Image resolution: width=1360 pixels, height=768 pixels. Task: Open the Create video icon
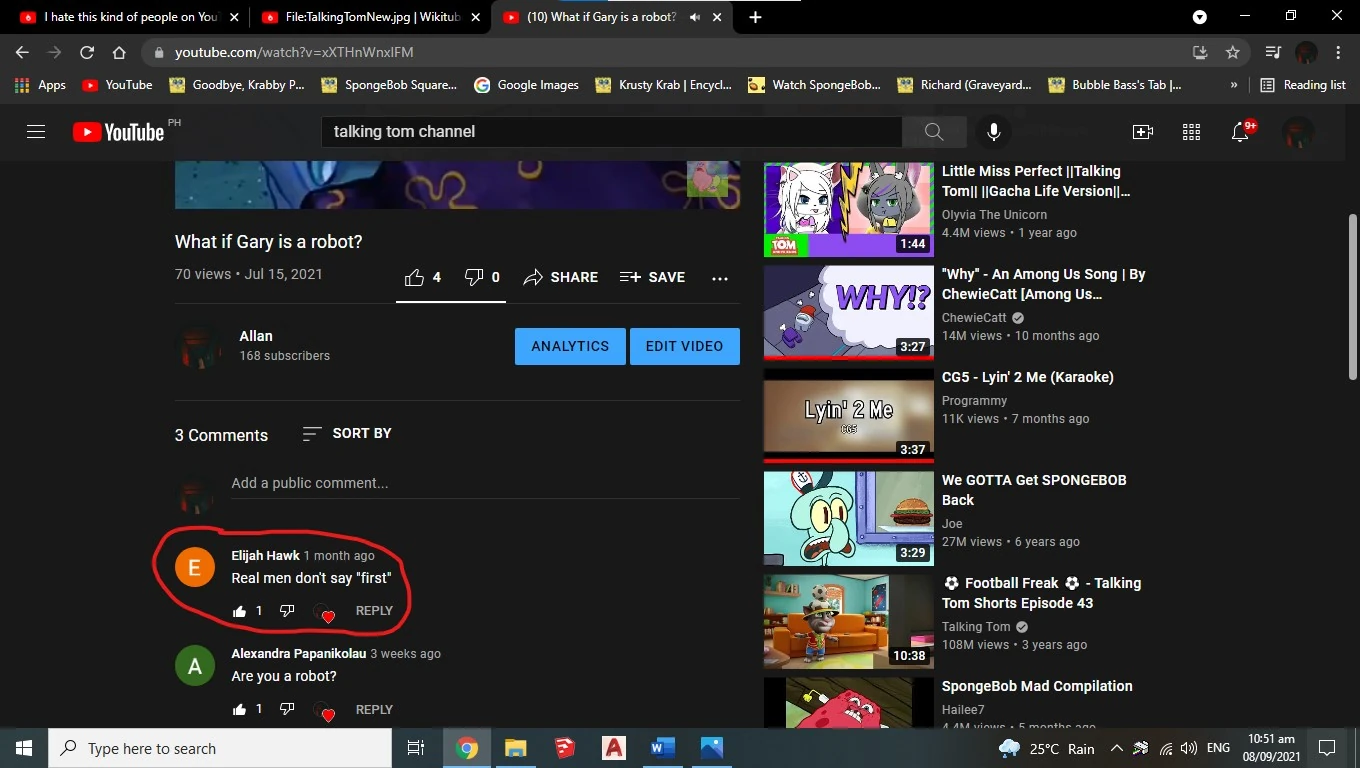point(1143,131)
